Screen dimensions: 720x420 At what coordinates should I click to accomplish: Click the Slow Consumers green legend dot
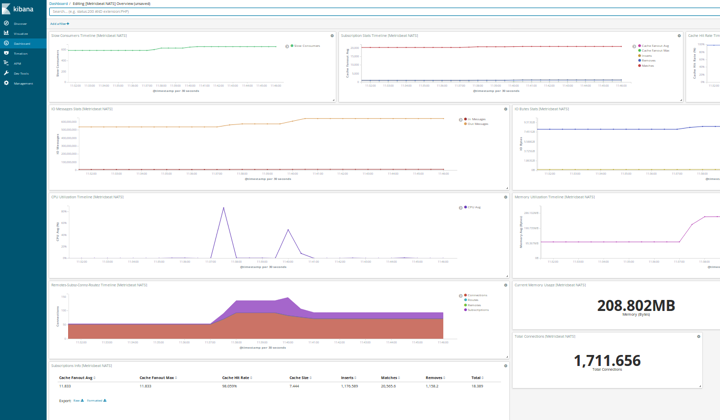[x=292, y=46]
